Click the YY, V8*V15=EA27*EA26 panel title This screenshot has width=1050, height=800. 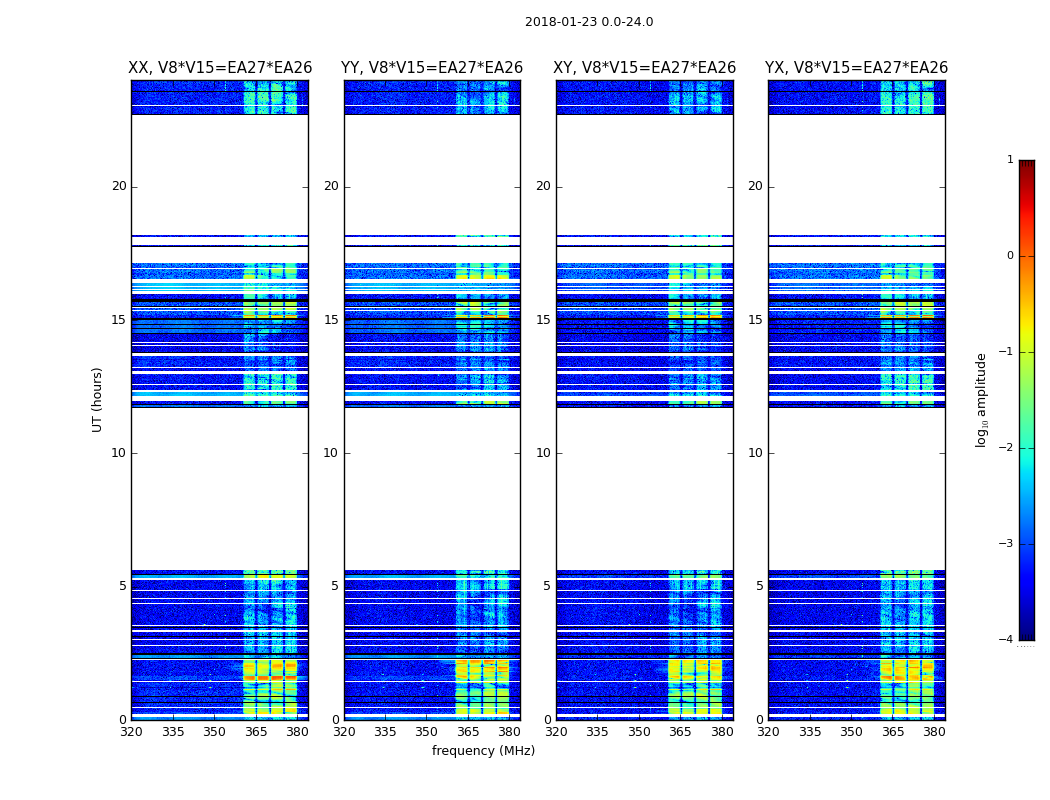[432, 68]
